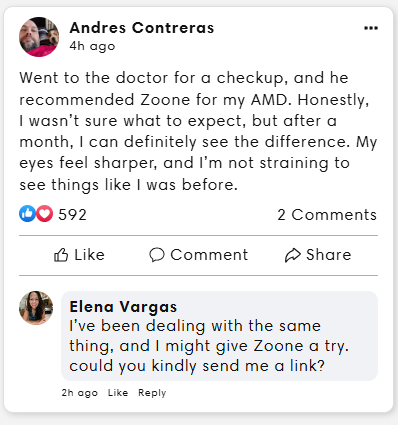This screenshot has height=425, width=398.
Task: Click the comment's 2h ago timestamp
Action: pyautogui.click(x=80, y=393)
